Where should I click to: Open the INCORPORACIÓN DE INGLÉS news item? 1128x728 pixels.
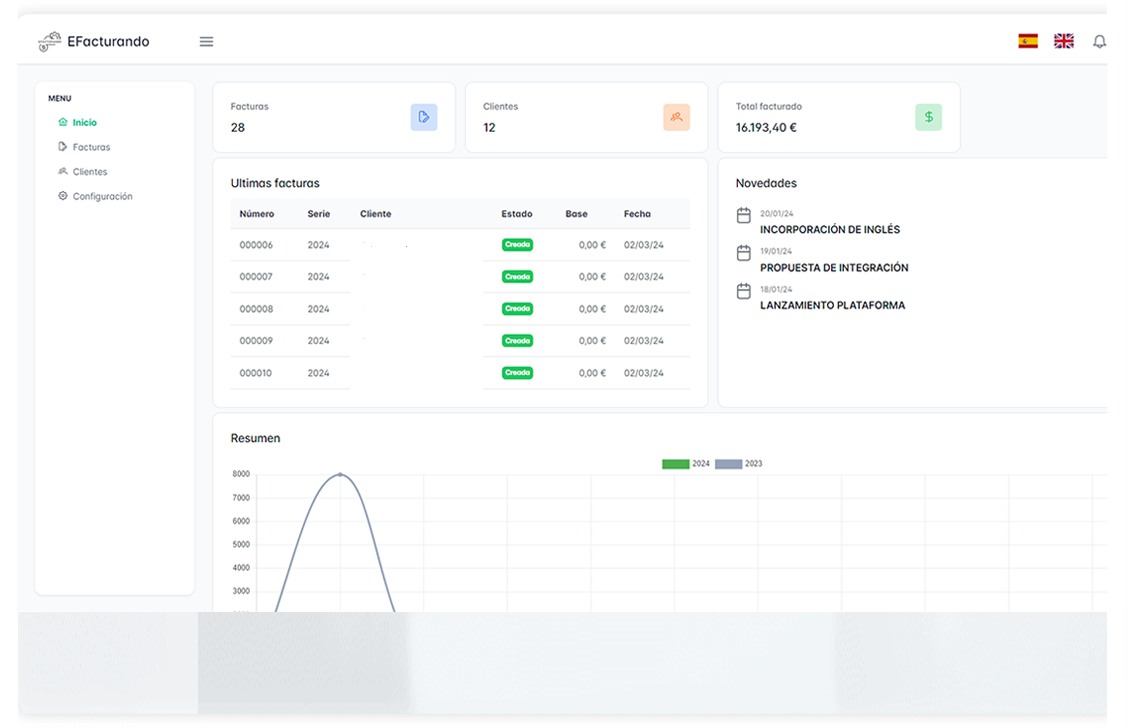(829, 230)
